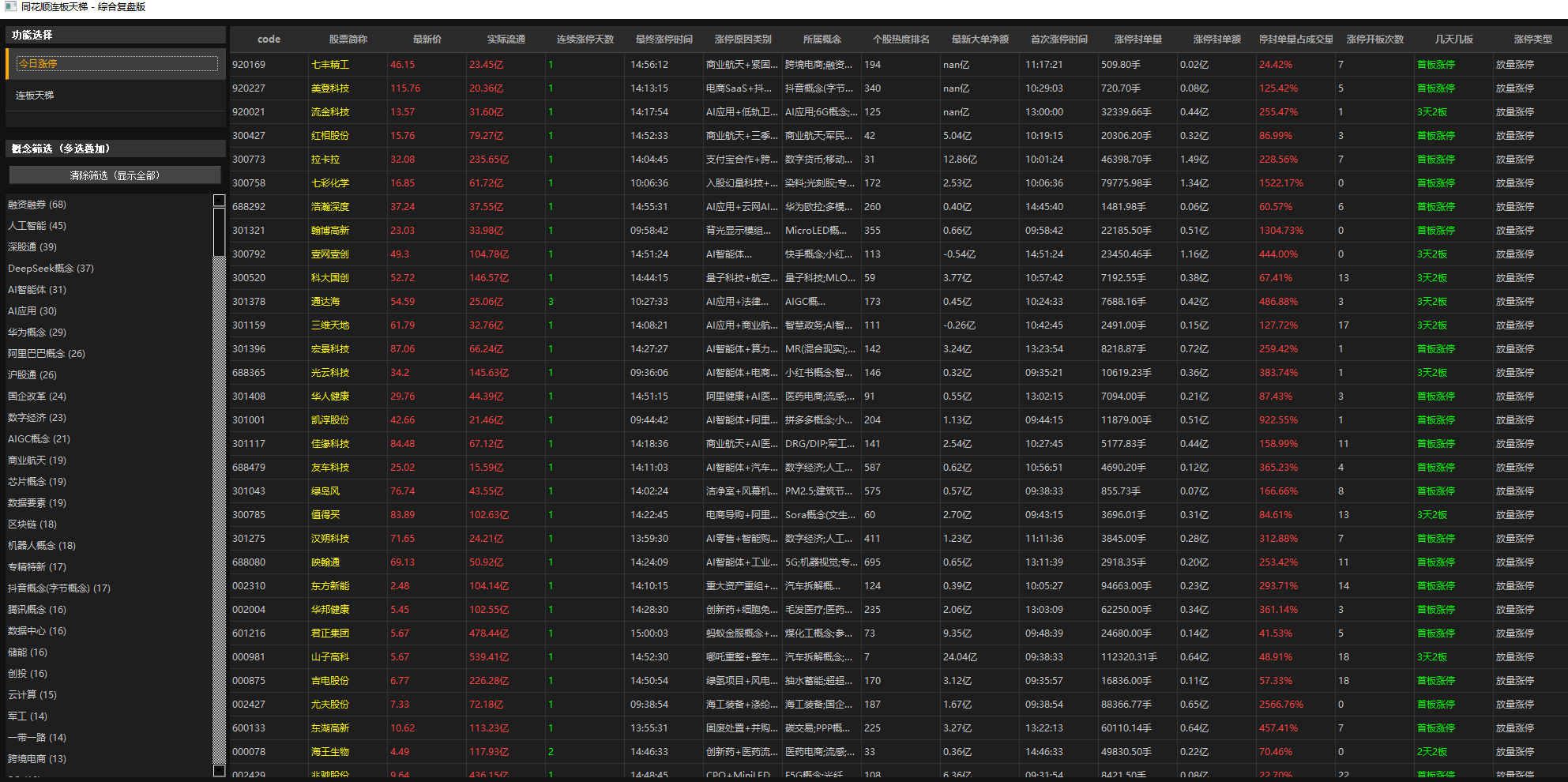Click stock code 300520
Viewport: 1568px width, 782px height.
[x=249, y=278]
